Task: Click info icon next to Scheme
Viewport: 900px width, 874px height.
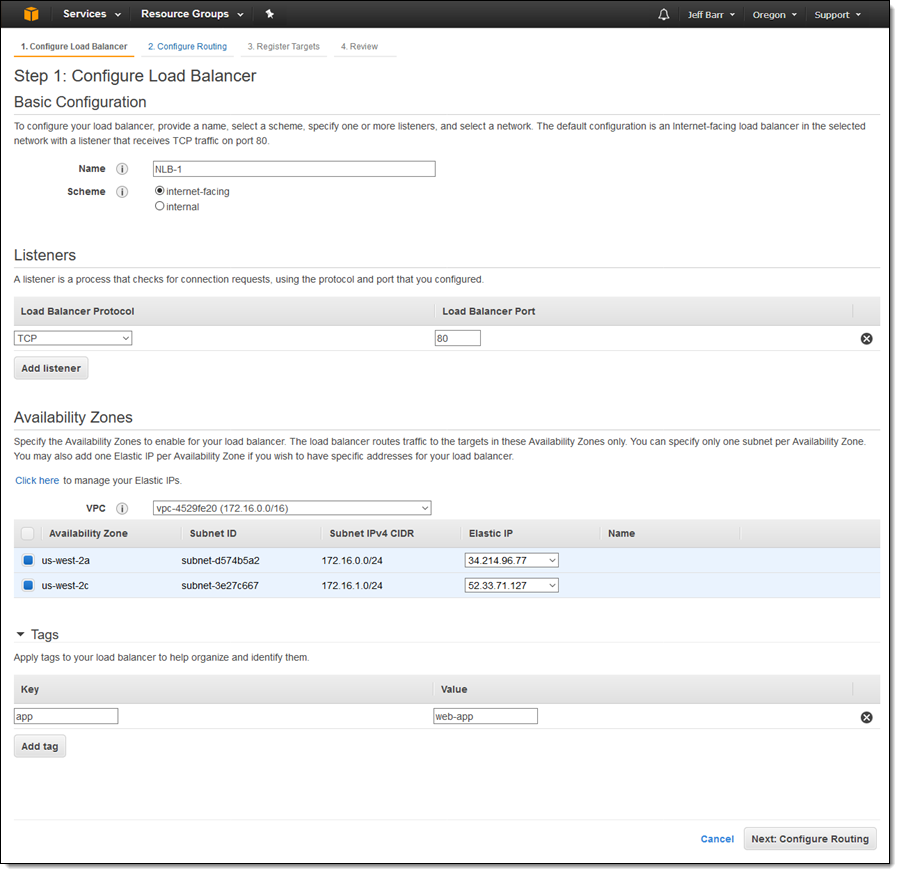Action: tap(122, 192)
